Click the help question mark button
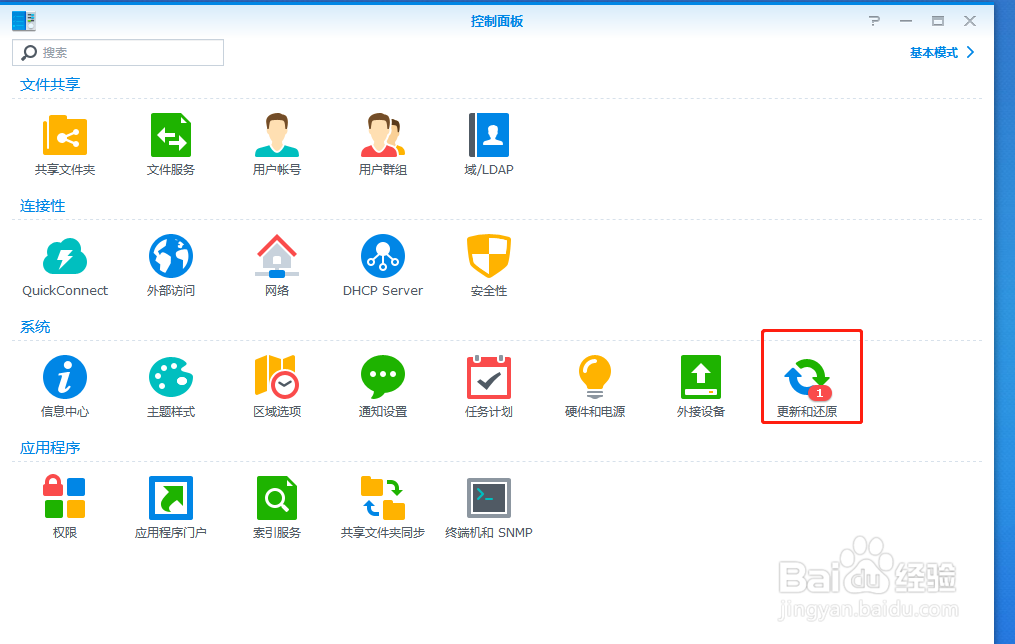 click(875, 21)
